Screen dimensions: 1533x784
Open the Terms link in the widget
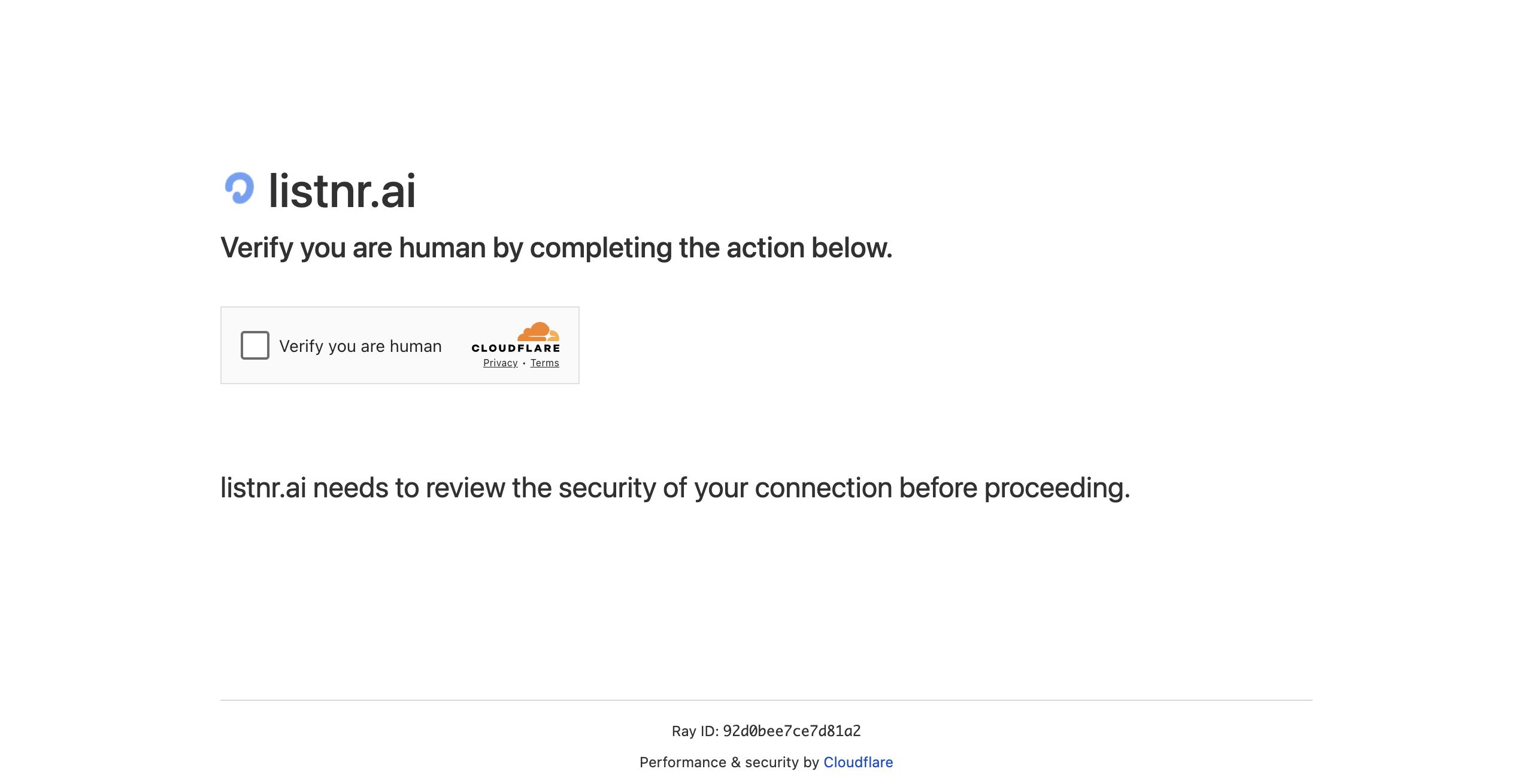544,363
